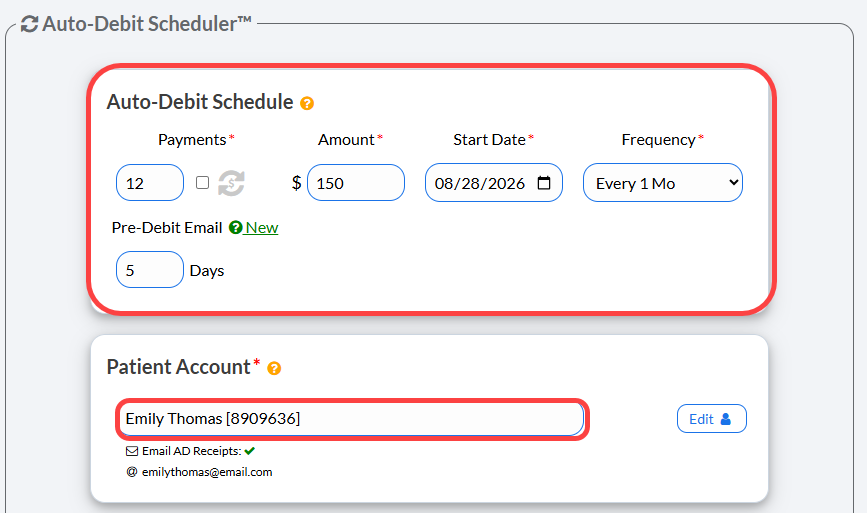Click the envelope icon for AD Receipts
Image resolution: width=867 pixels, height=513 pixels.
[x=132, y=451]
